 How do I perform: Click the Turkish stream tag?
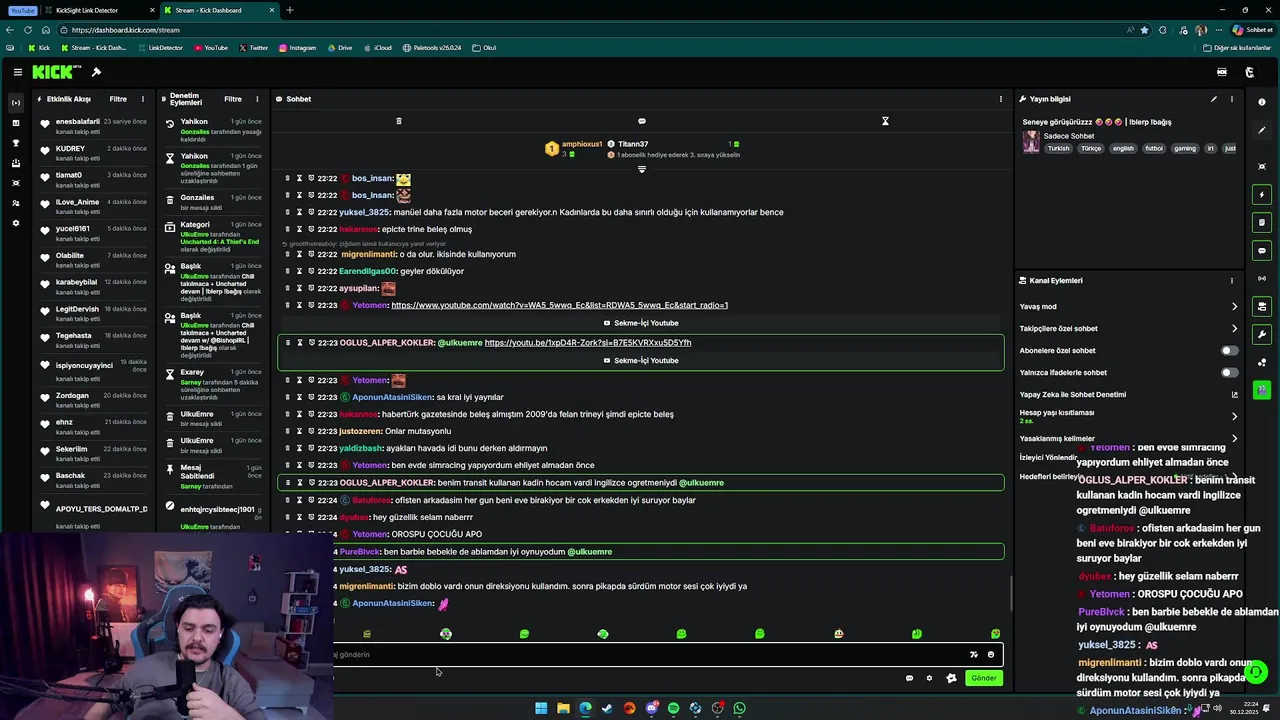(x=1058, y=149)
